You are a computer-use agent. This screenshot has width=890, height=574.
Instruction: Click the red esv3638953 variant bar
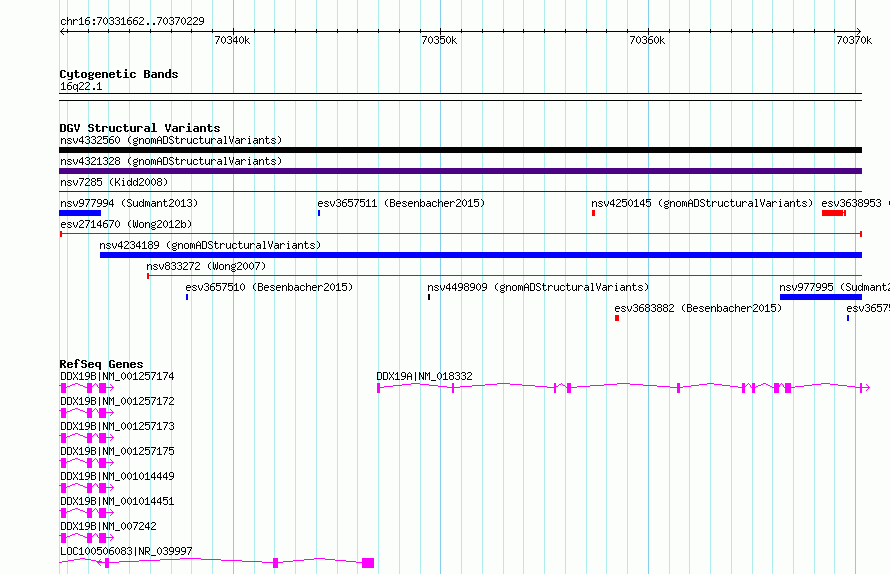(834, 213)
